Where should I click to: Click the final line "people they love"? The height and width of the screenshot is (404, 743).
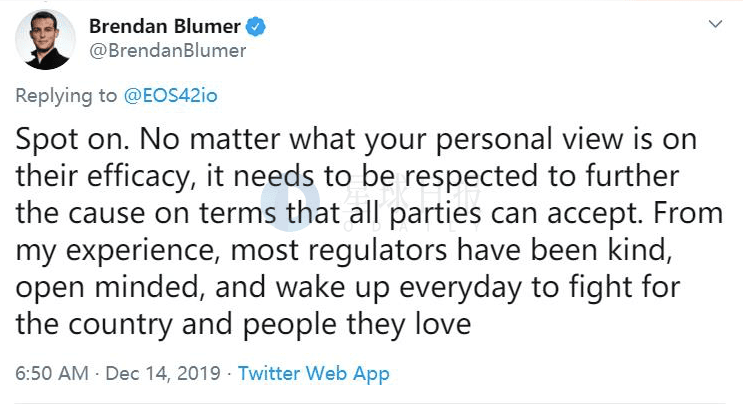click(357, 324)
